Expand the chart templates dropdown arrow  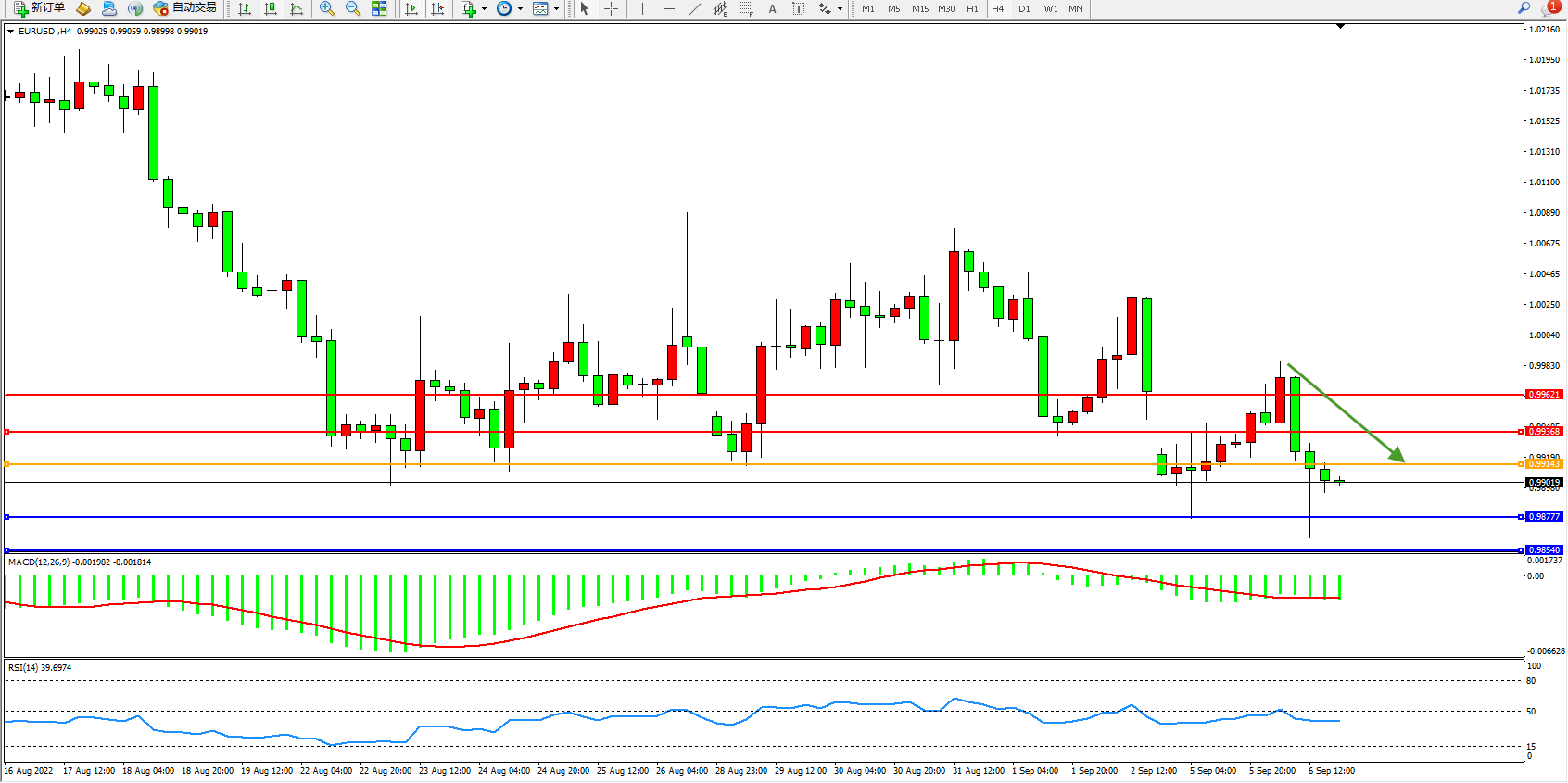click(x=556, y=9)
